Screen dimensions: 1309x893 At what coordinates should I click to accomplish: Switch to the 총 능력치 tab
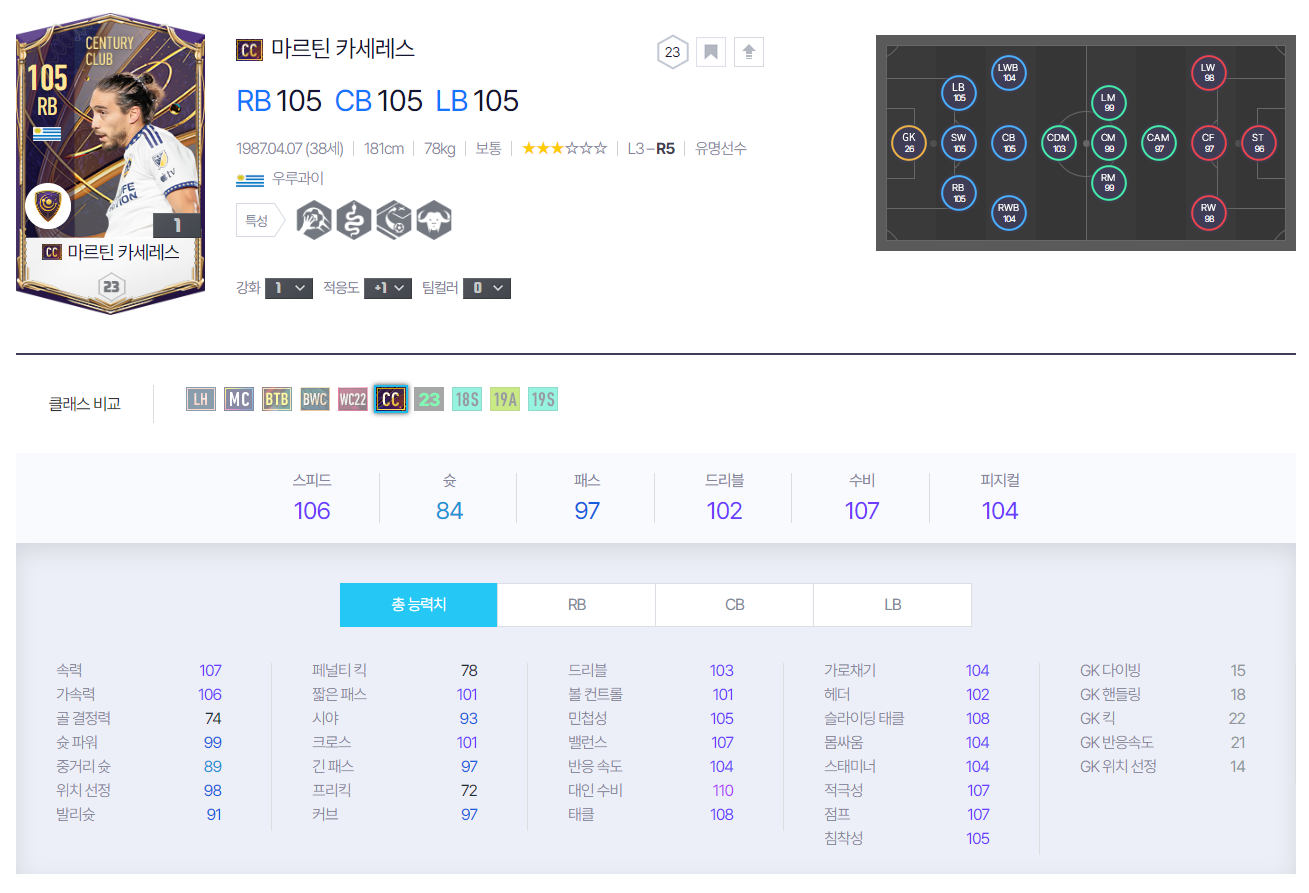419,605
